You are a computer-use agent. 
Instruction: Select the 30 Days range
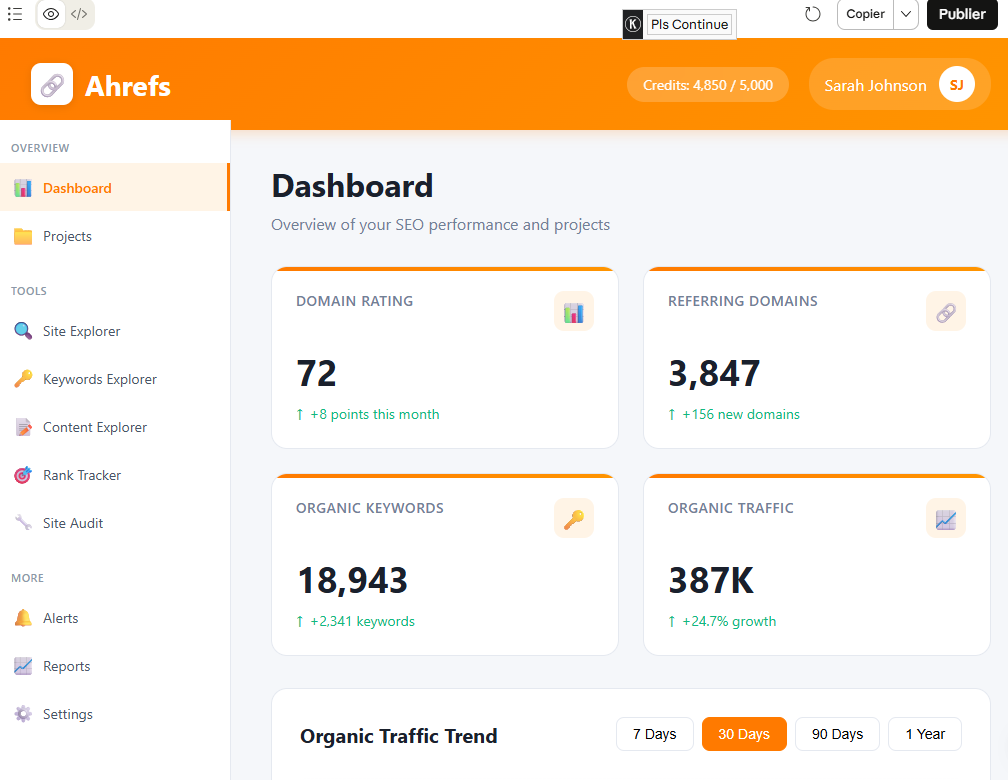click(x=744, y=734)
